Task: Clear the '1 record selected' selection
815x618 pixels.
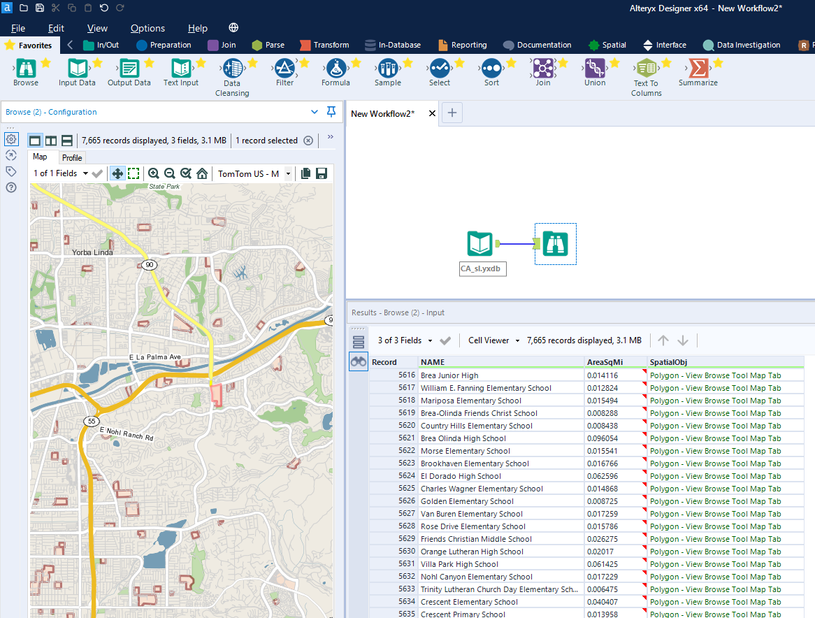Action: click(x=308, y=141)
